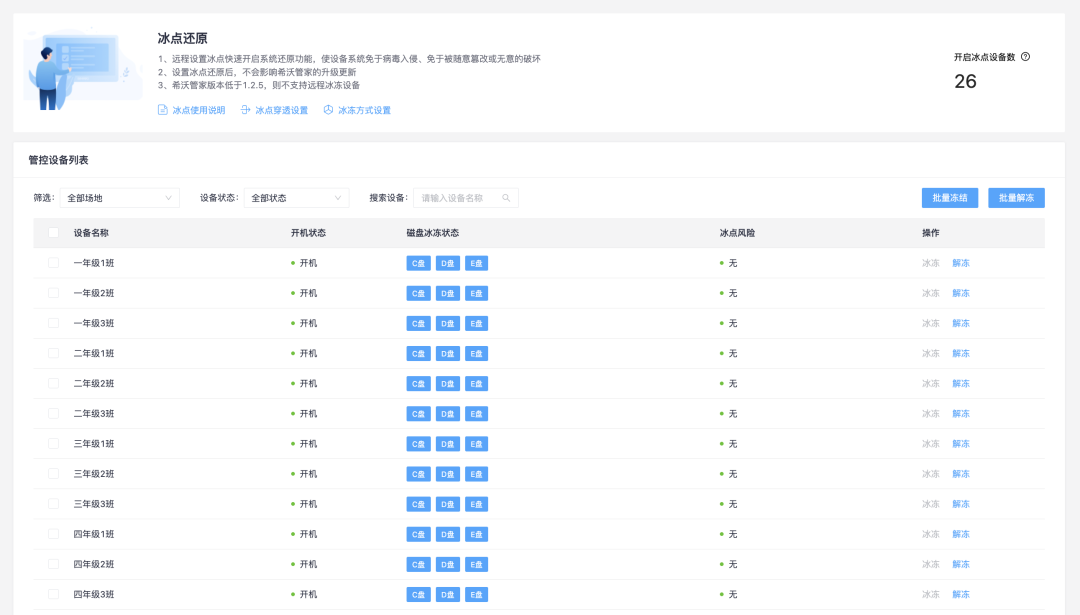Image resolution: width=1080 pixels, height=615 pixels.
Task: Click the D盘 tag for 三年级1班
Action: tap(448, 444)
